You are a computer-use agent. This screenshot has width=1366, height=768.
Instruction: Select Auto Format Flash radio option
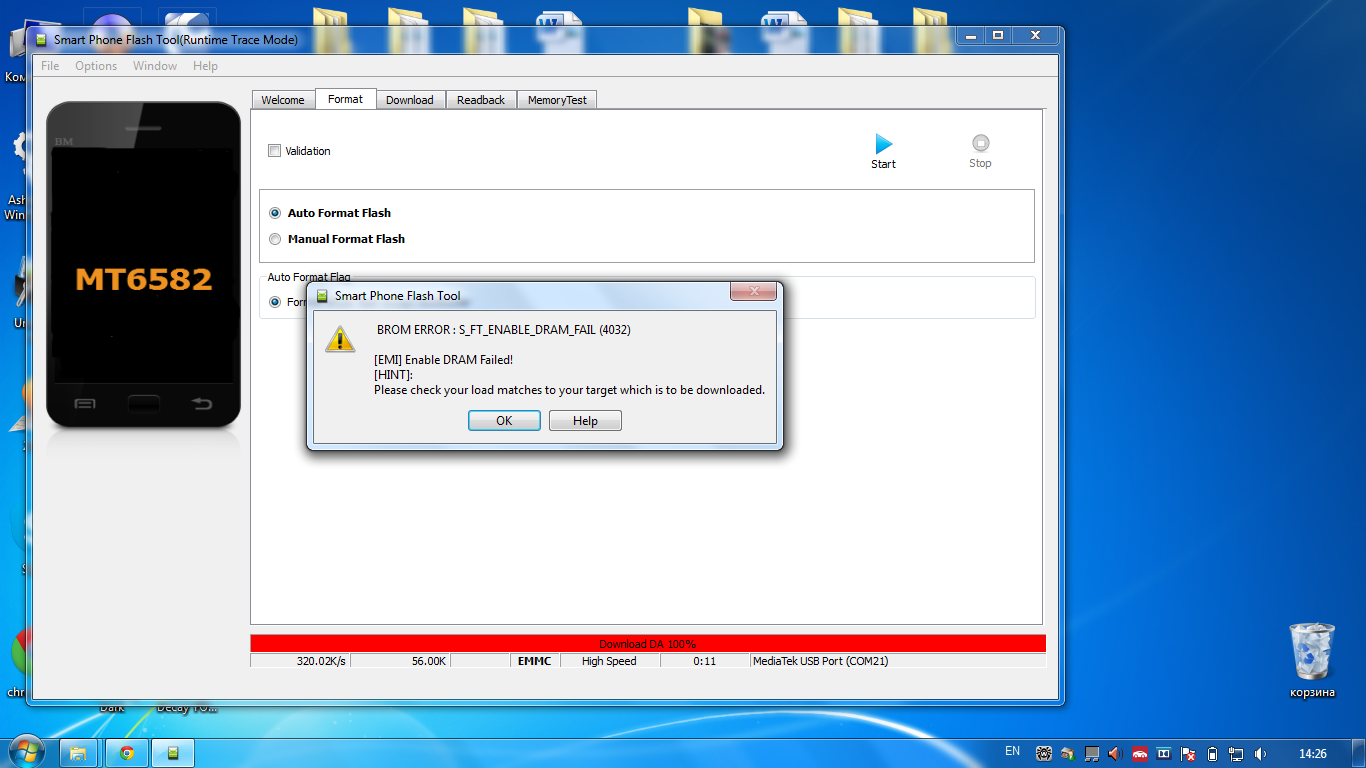(275, 213)
